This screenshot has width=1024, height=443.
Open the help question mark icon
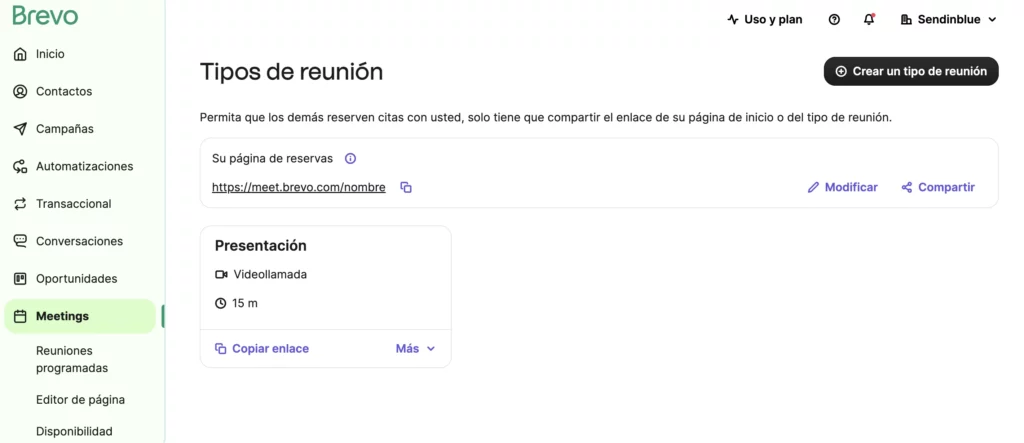(x=834, y=19)
